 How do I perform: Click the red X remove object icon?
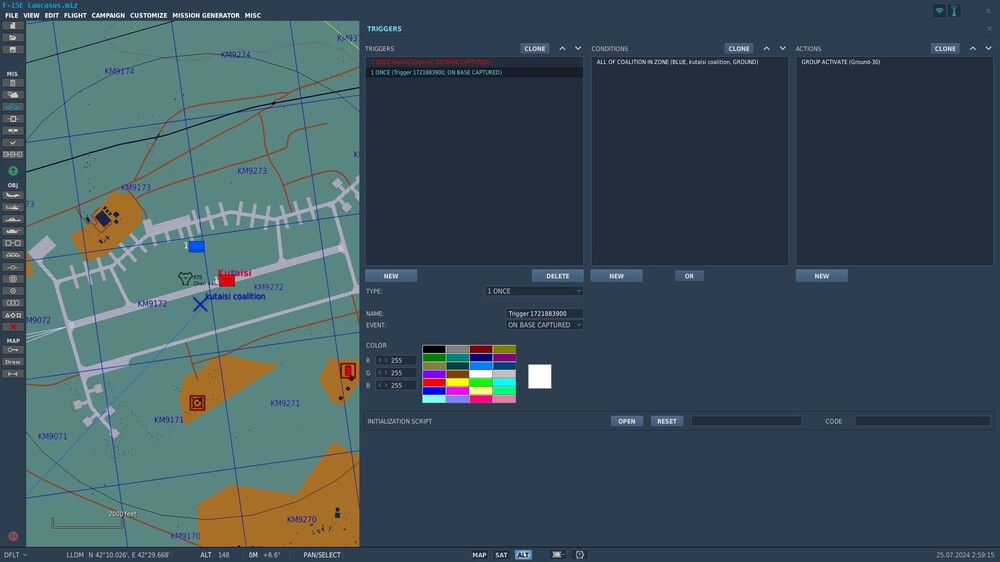pyautogui.click(x=13, y=327)
